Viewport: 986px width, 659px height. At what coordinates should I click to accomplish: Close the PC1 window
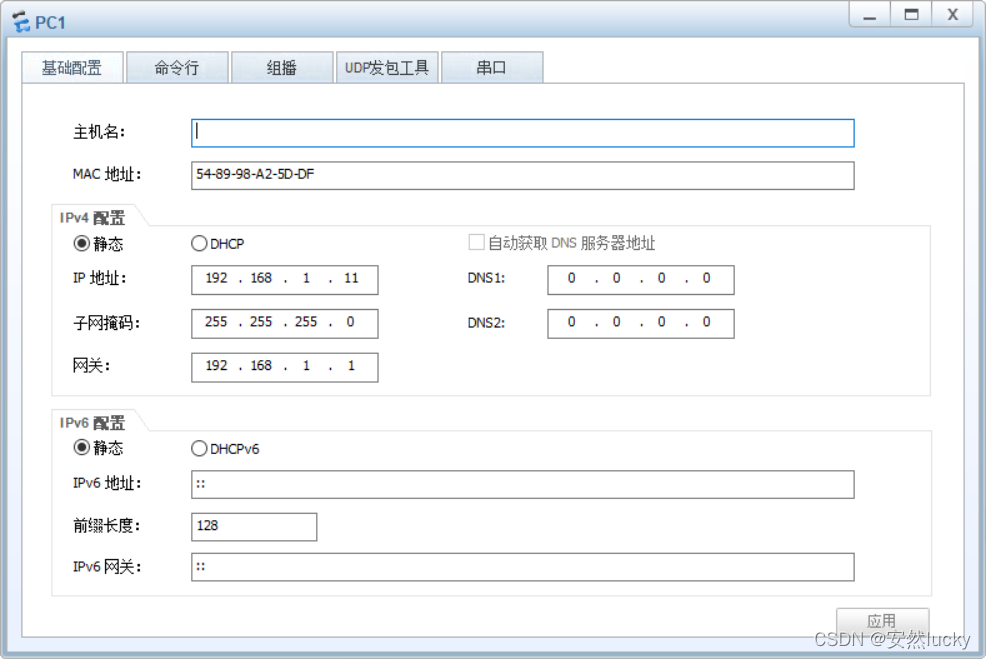click(953, 15)
